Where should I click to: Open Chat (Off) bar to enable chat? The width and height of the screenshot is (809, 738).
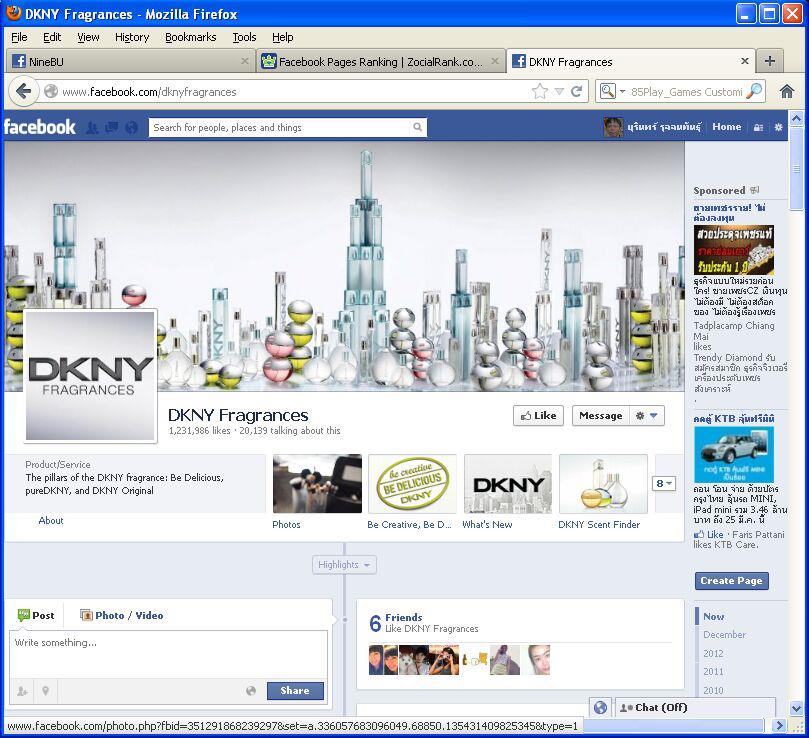tap(694, 707)
